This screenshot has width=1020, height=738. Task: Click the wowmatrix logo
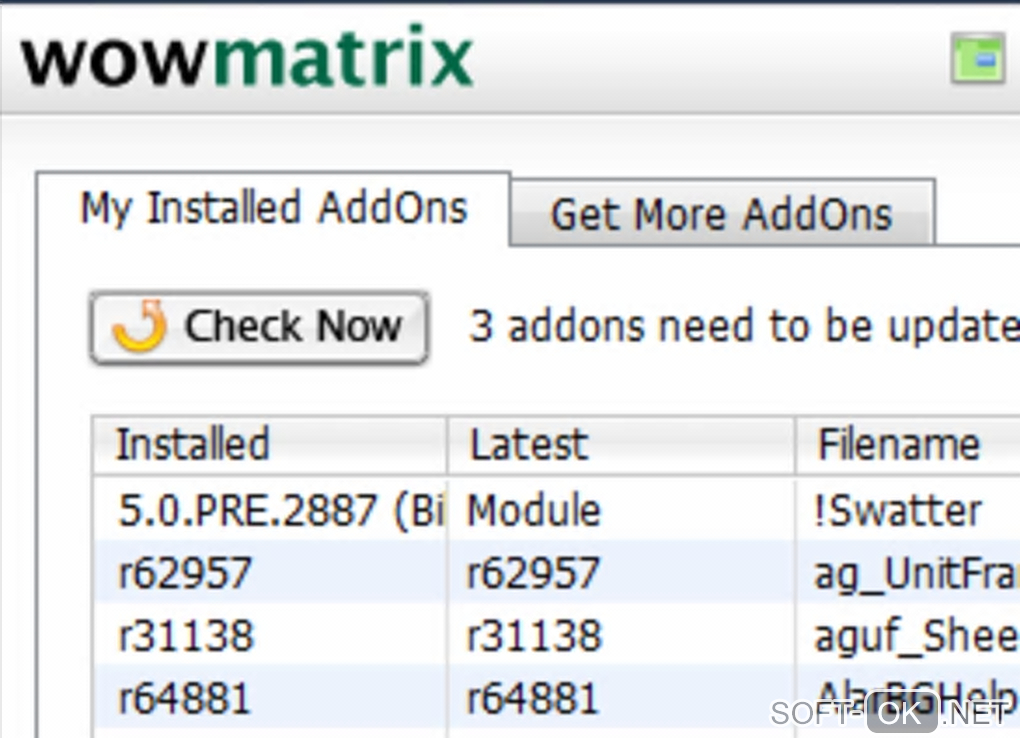point(247,57)
